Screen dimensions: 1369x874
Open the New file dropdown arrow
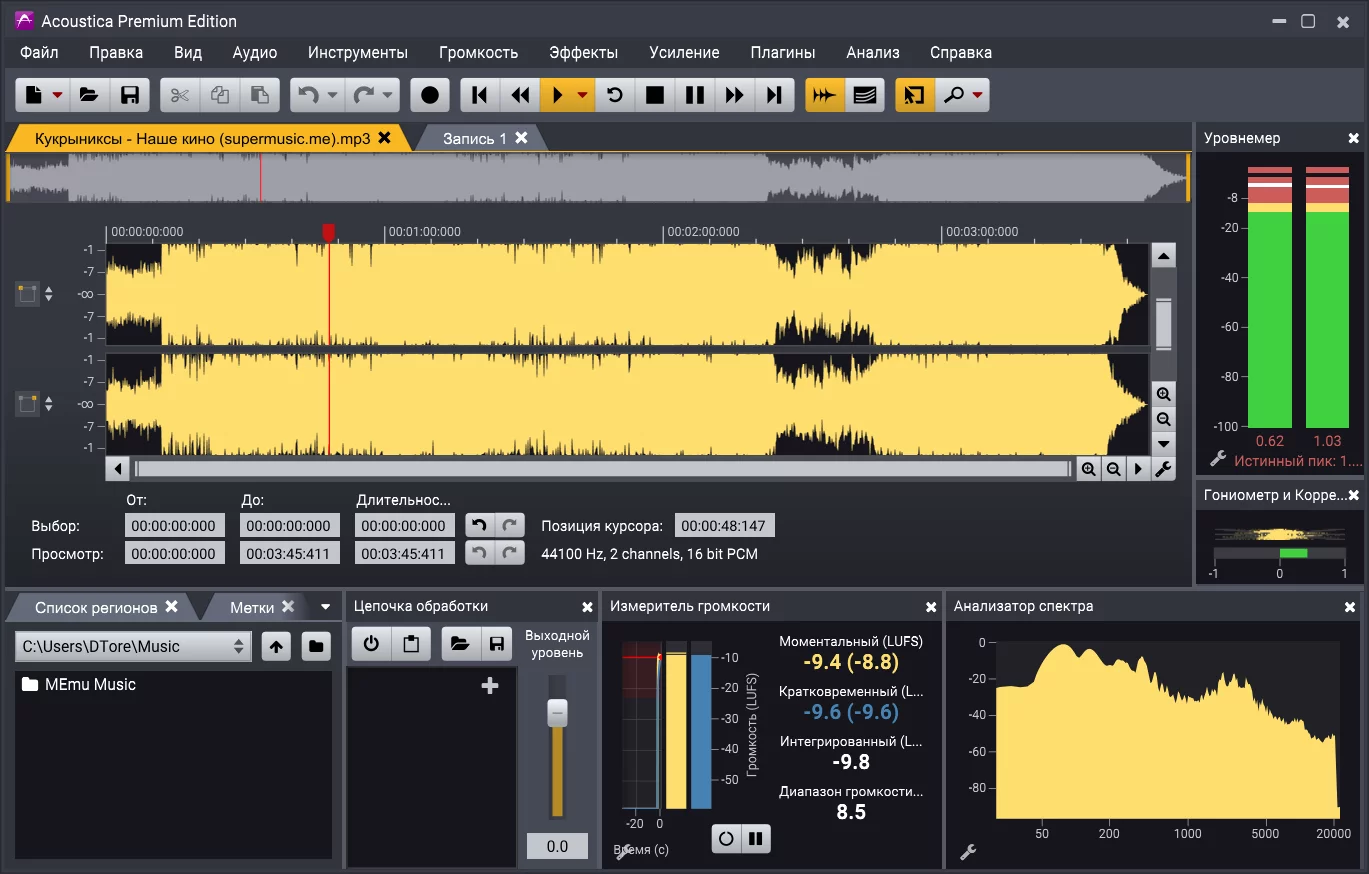tap(58, 95)
